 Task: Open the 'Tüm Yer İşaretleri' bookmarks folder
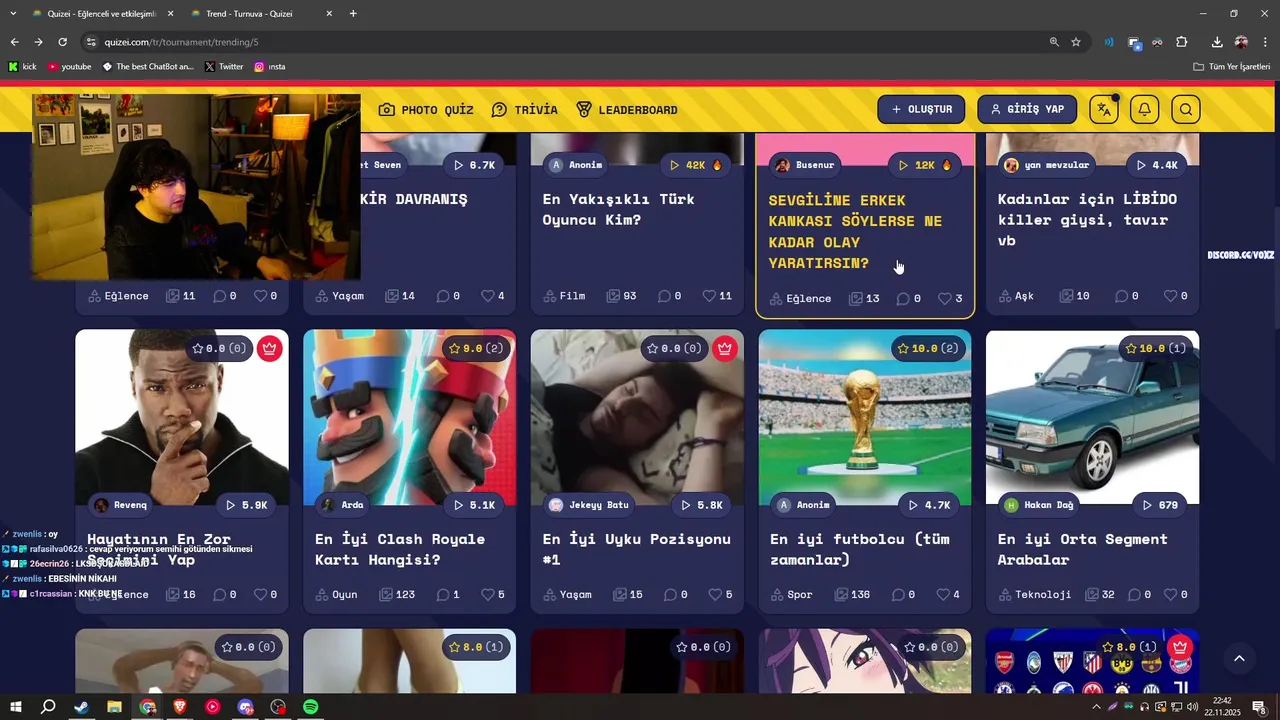click(1232, 67)
